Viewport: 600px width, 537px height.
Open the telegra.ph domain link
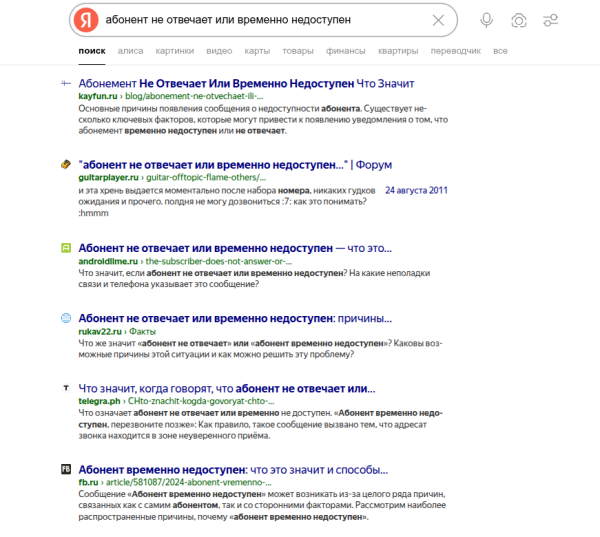click(99, 401)
